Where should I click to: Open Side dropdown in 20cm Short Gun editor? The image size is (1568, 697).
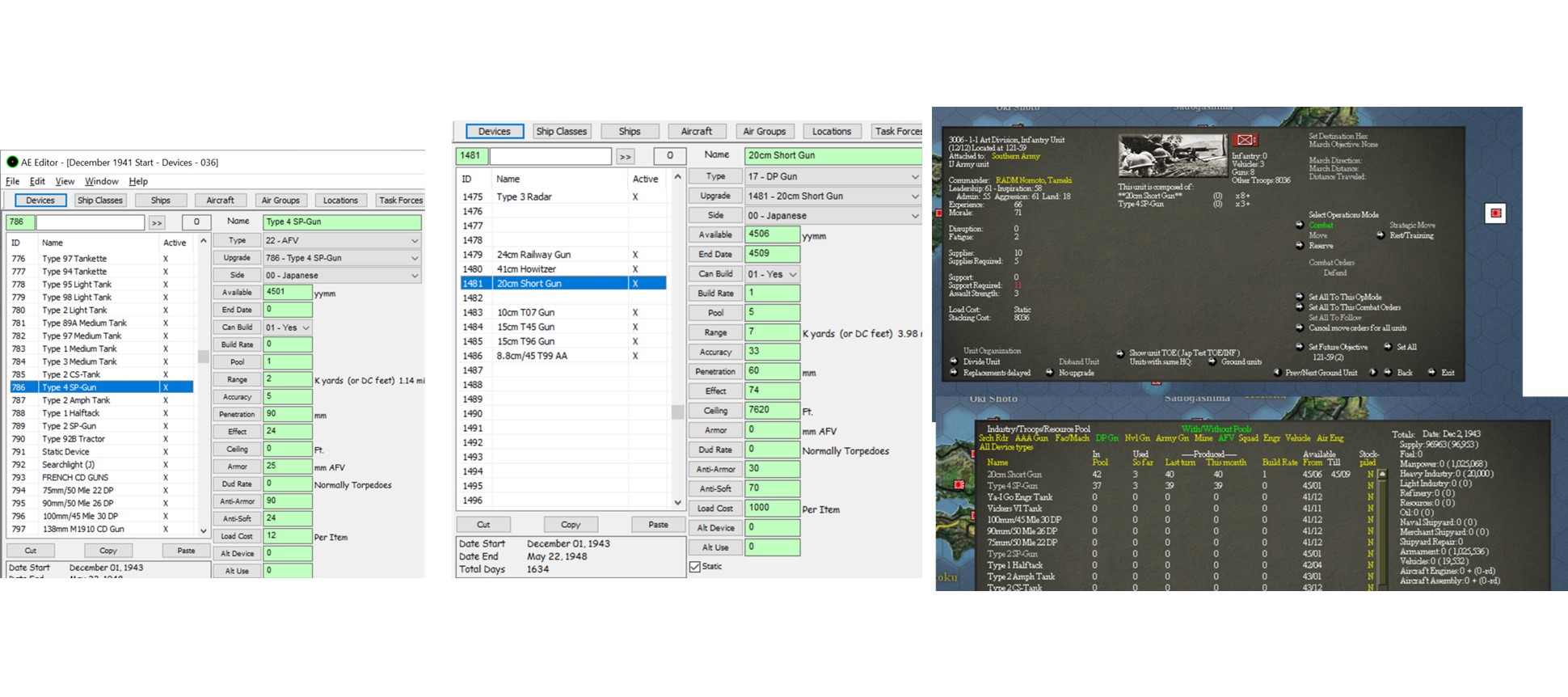[x=833, y=215]
